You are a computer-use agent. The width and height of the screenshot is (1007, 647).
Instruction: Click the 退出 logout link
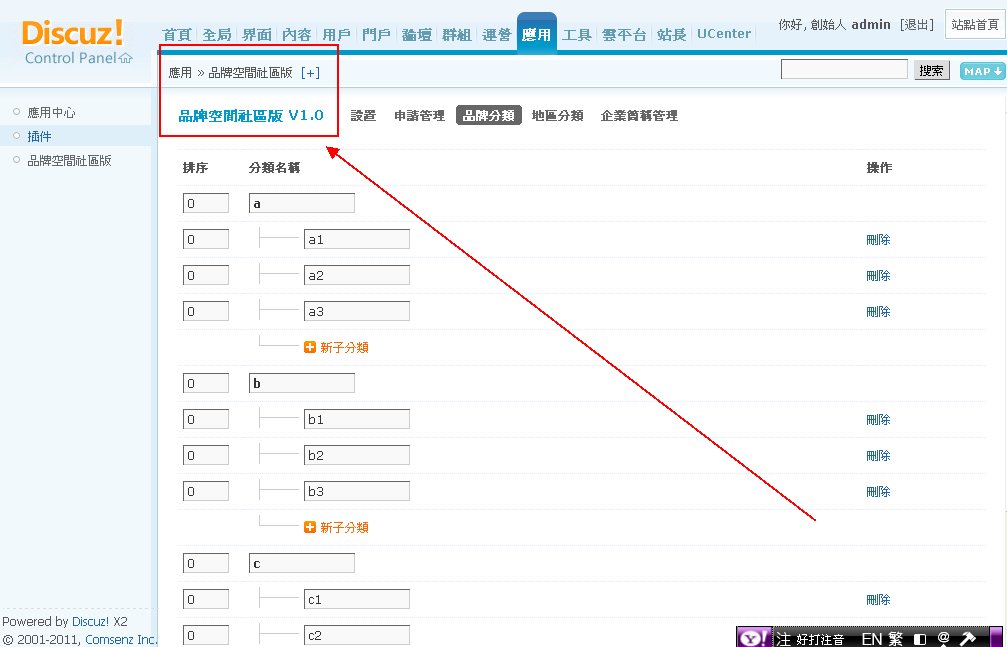pyautogui.click(x=916, y=24)
